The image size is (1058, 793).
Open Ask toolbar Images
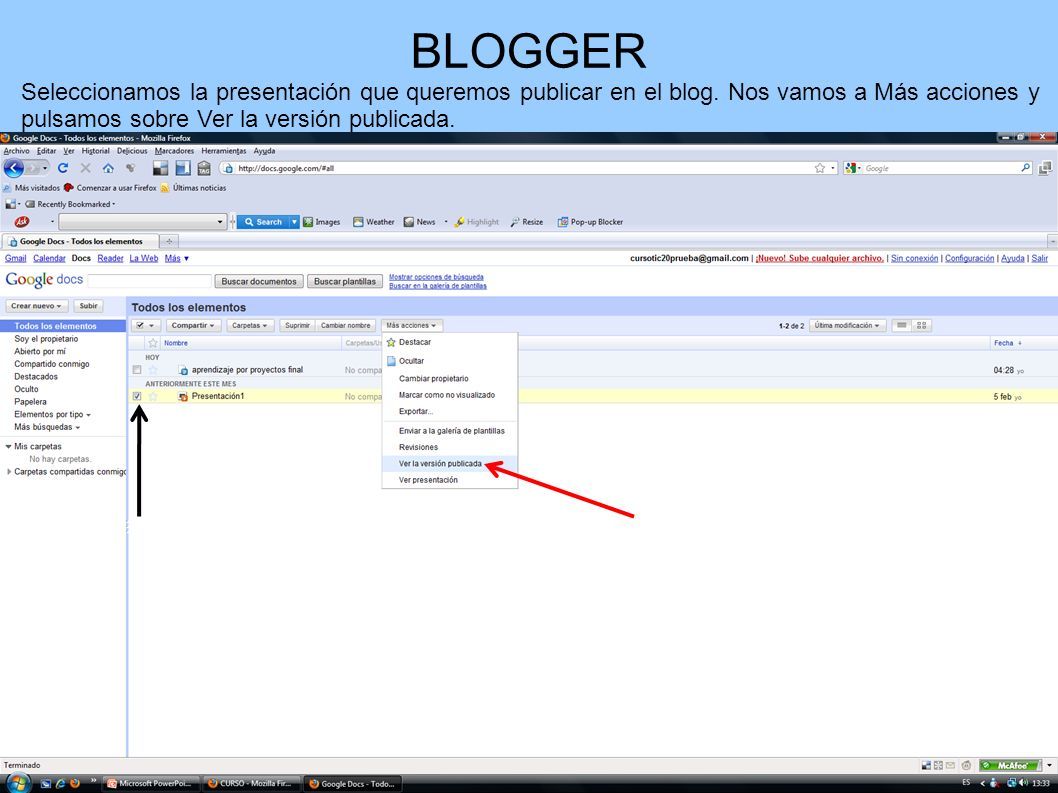tap(322, 221)
